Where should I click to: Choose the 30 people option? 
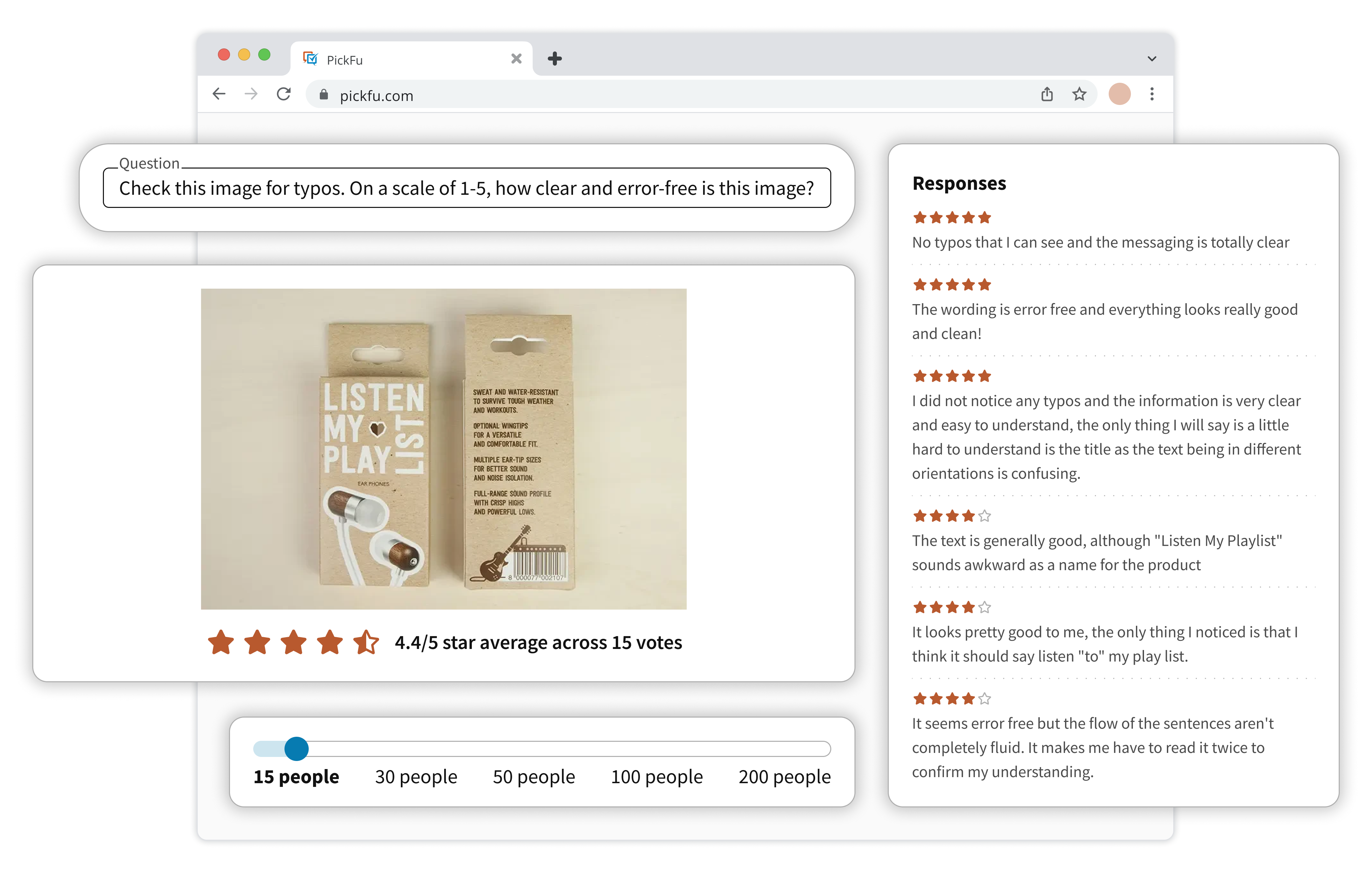click(x=416, y=777)
